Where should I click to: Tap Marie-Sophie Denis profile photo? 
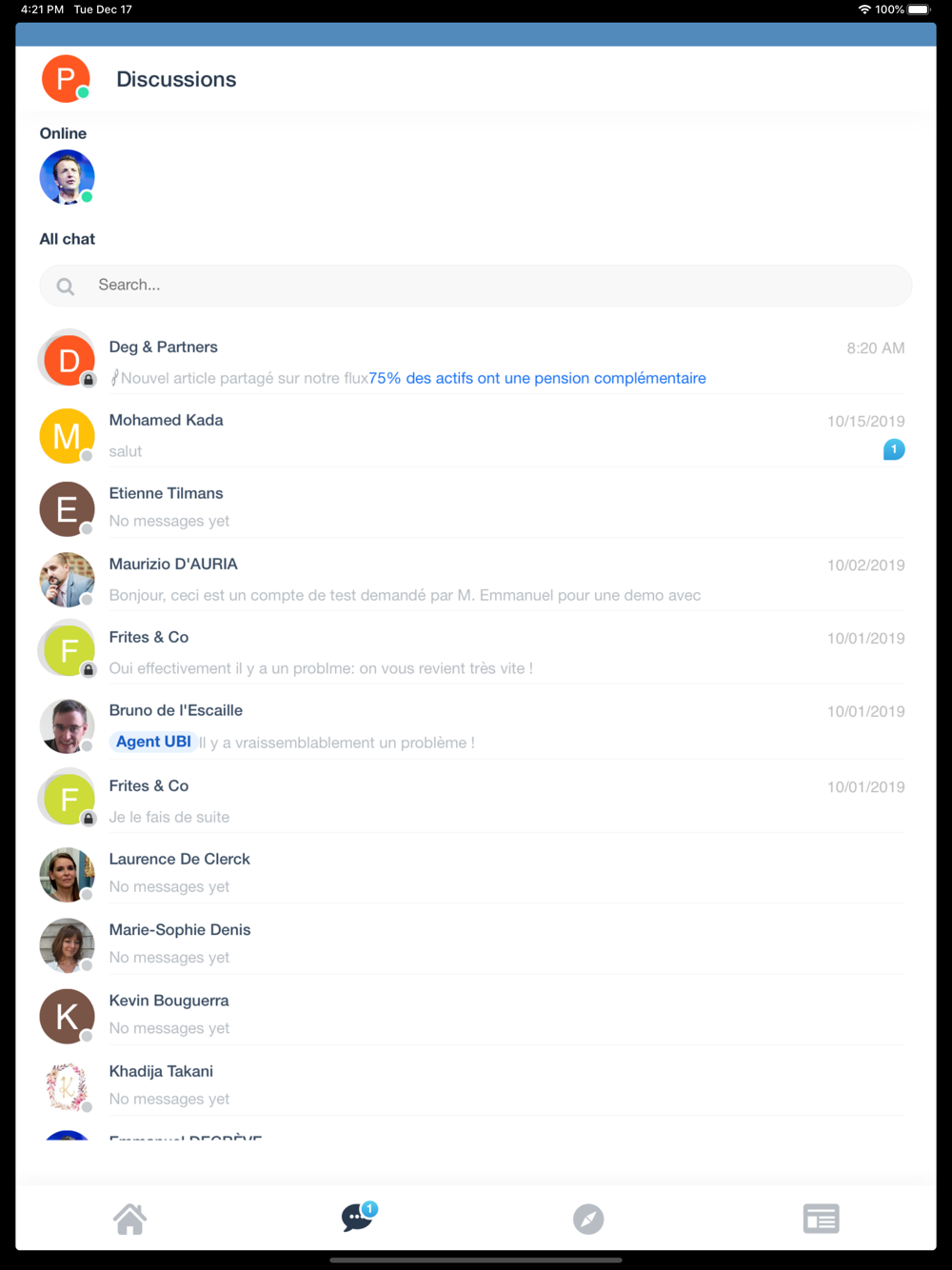[67, 945]
